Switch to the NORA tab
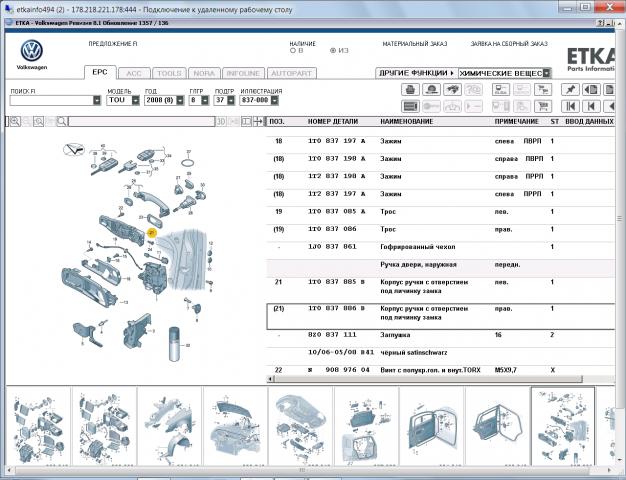 click(x=204, y=73)
